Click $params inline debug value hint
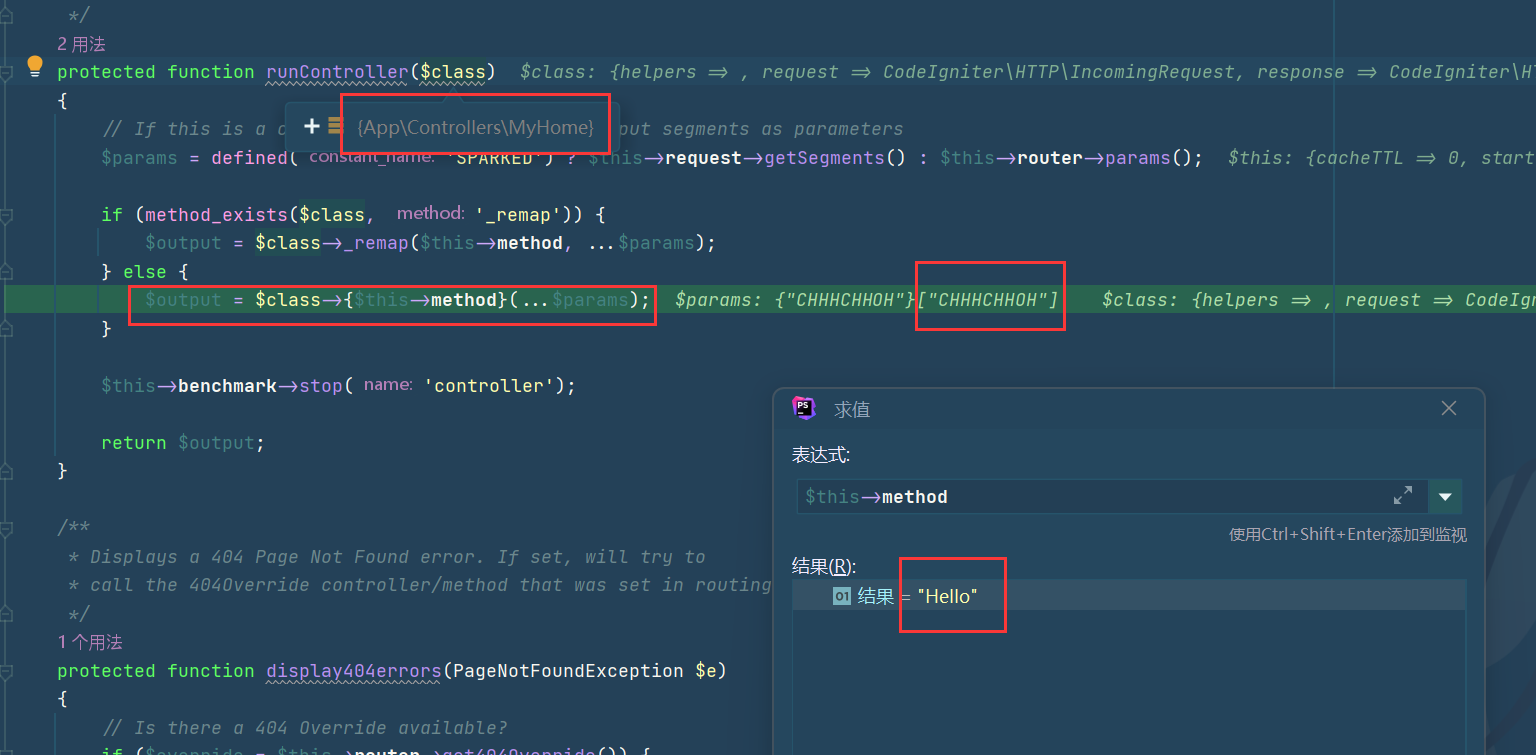 pos(866,300)
